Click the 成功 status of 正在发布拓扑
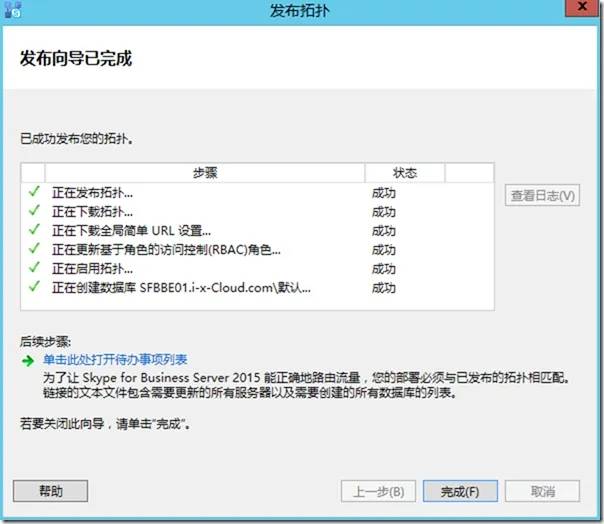This screenshot has width=604, height=524. pos(384,193)
